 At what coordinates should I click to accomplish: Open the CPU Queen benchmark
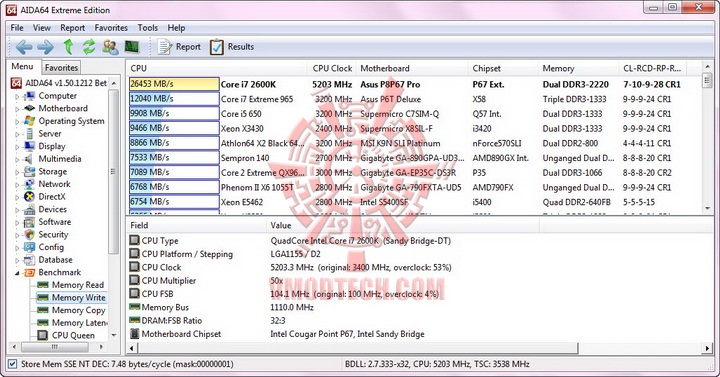73,336
